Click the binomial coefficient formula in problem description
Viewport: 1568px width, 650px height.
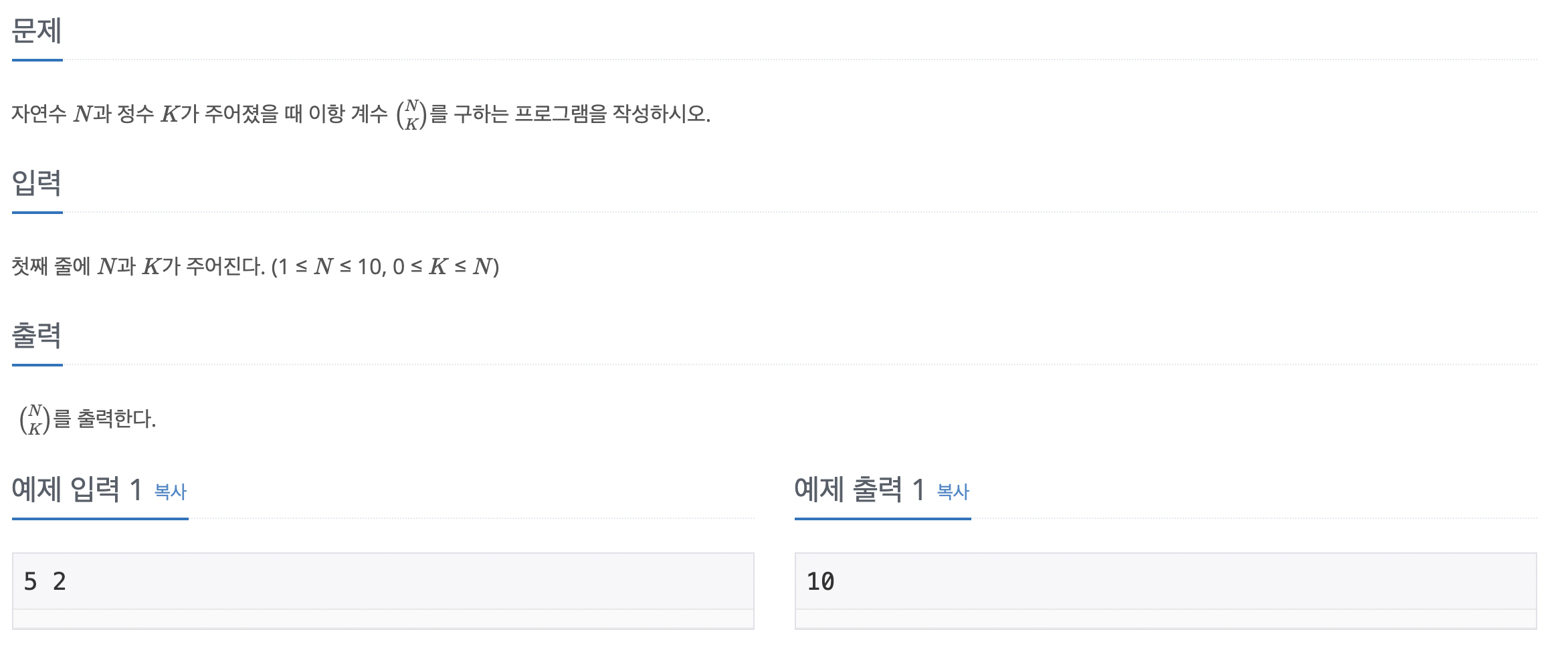coord(411,114)
